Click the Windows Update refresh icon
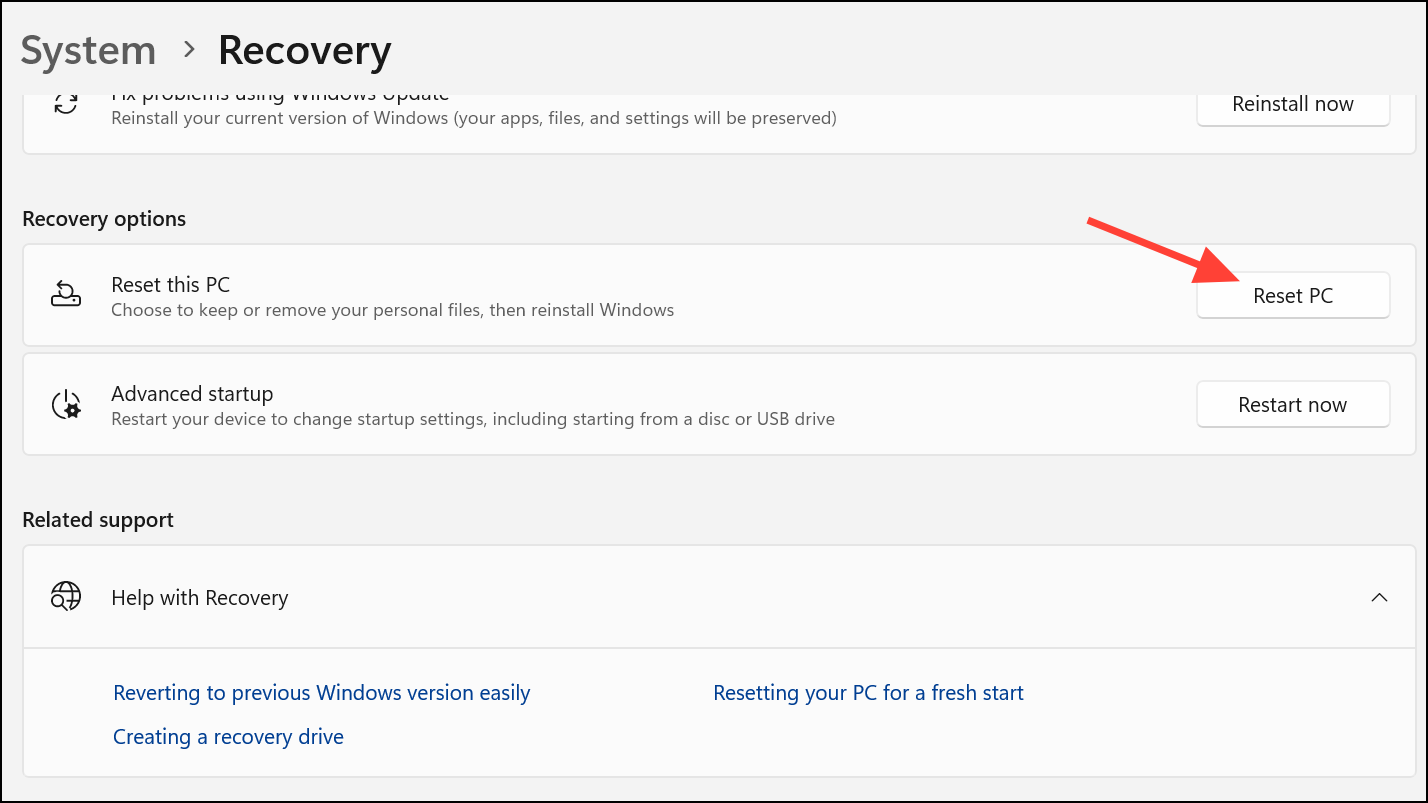The height and width of the screenshot is (803, 1428). (66, 103)
